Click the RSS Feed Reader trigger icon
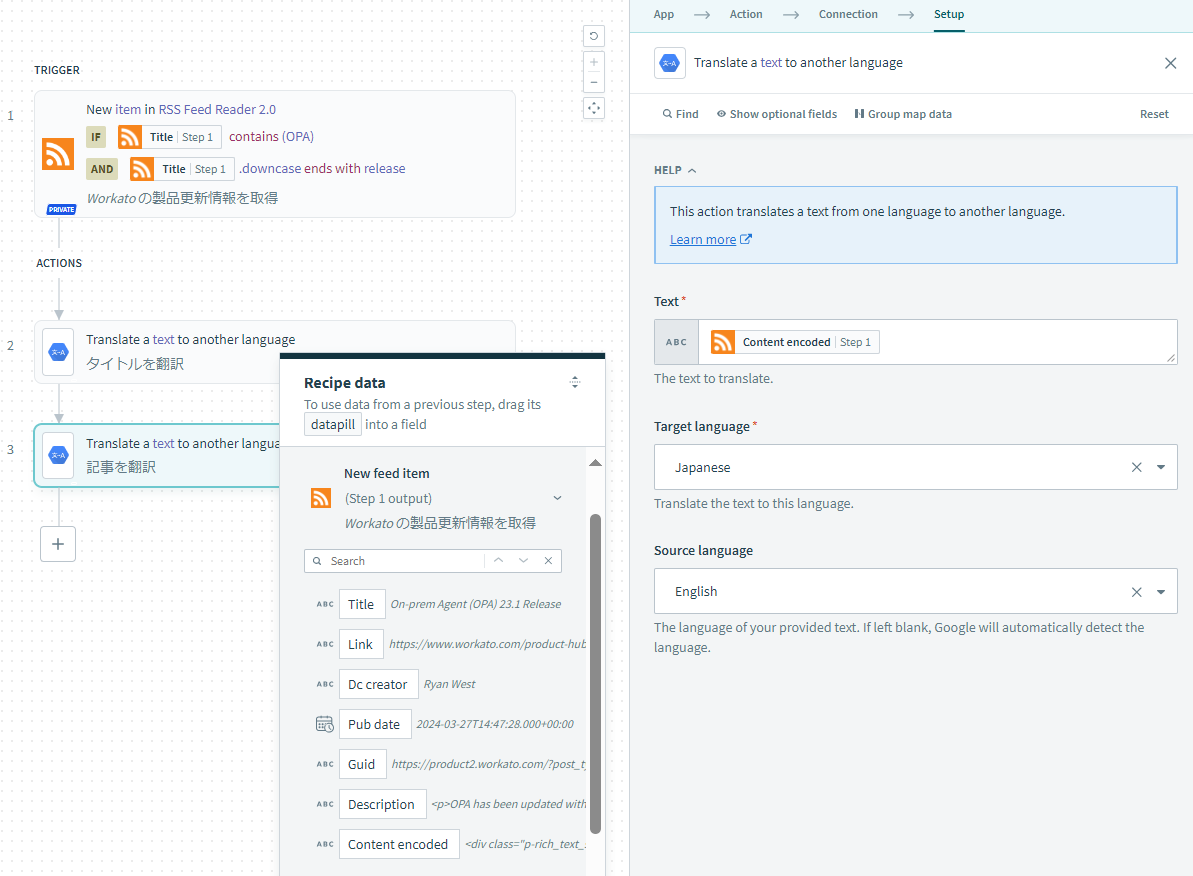Viewport: 1193px width, 876px height. (x=58, y=154)
